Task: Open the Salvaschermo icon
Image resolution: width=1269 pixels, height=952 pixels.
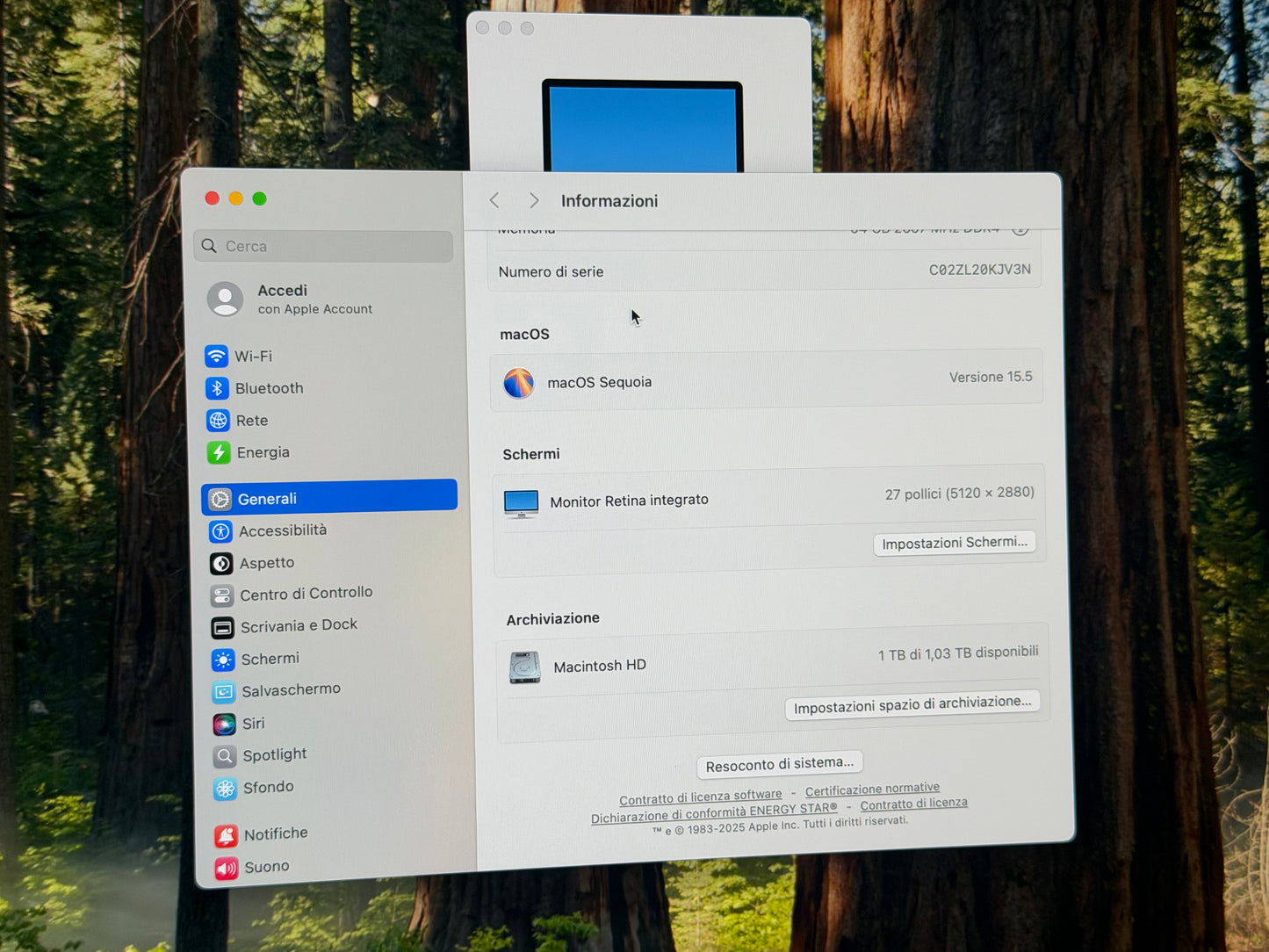Action: tap(224, 692)
